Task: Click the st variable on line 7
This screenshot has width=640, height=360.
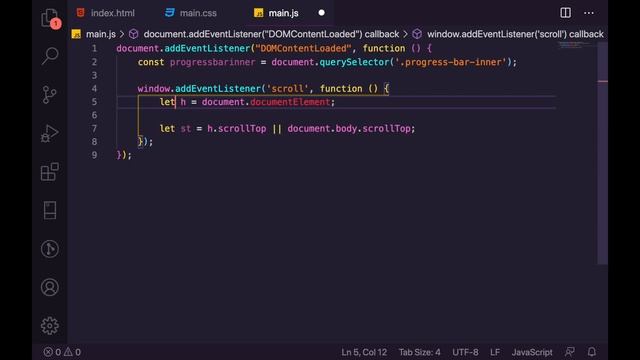Action: (186, 129)
